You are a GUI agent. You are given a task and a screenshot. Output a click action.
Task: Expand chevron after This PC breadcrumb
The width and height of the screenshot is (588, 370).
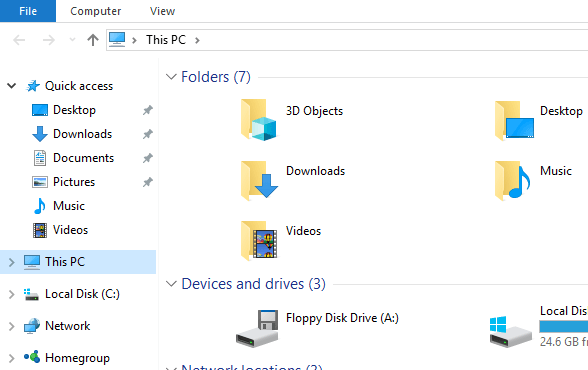point(197,40)
